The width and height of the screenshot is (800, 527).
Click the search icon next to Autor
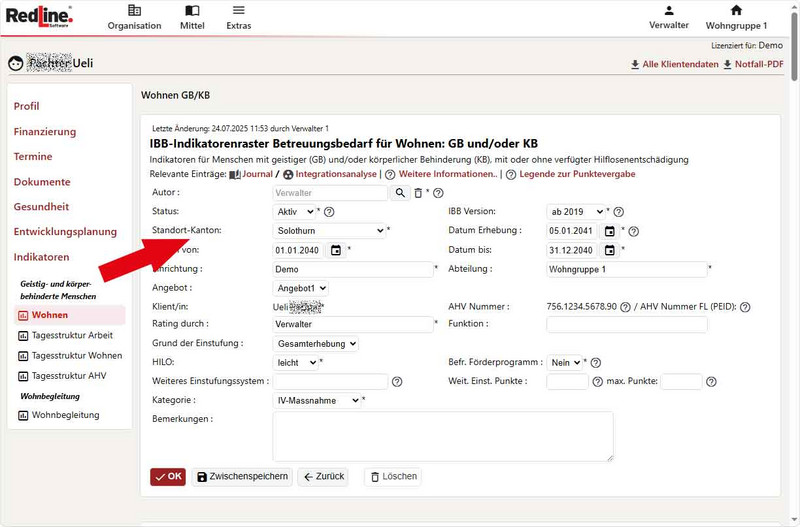(400, 193)
